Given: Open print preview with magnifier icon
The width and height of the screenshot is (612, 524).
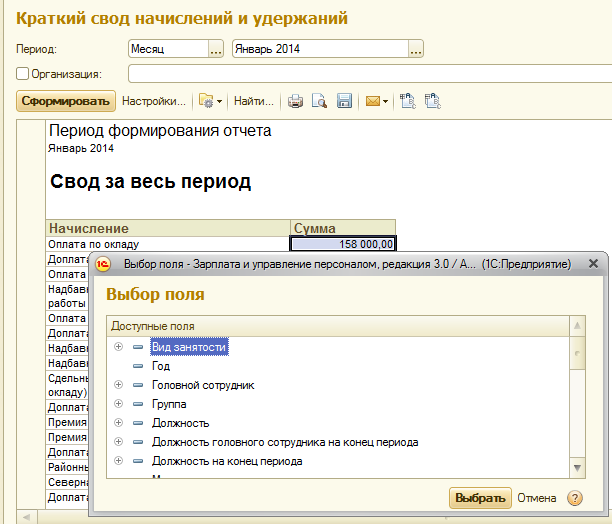Looking at the screenshot, I should (319, 101).
